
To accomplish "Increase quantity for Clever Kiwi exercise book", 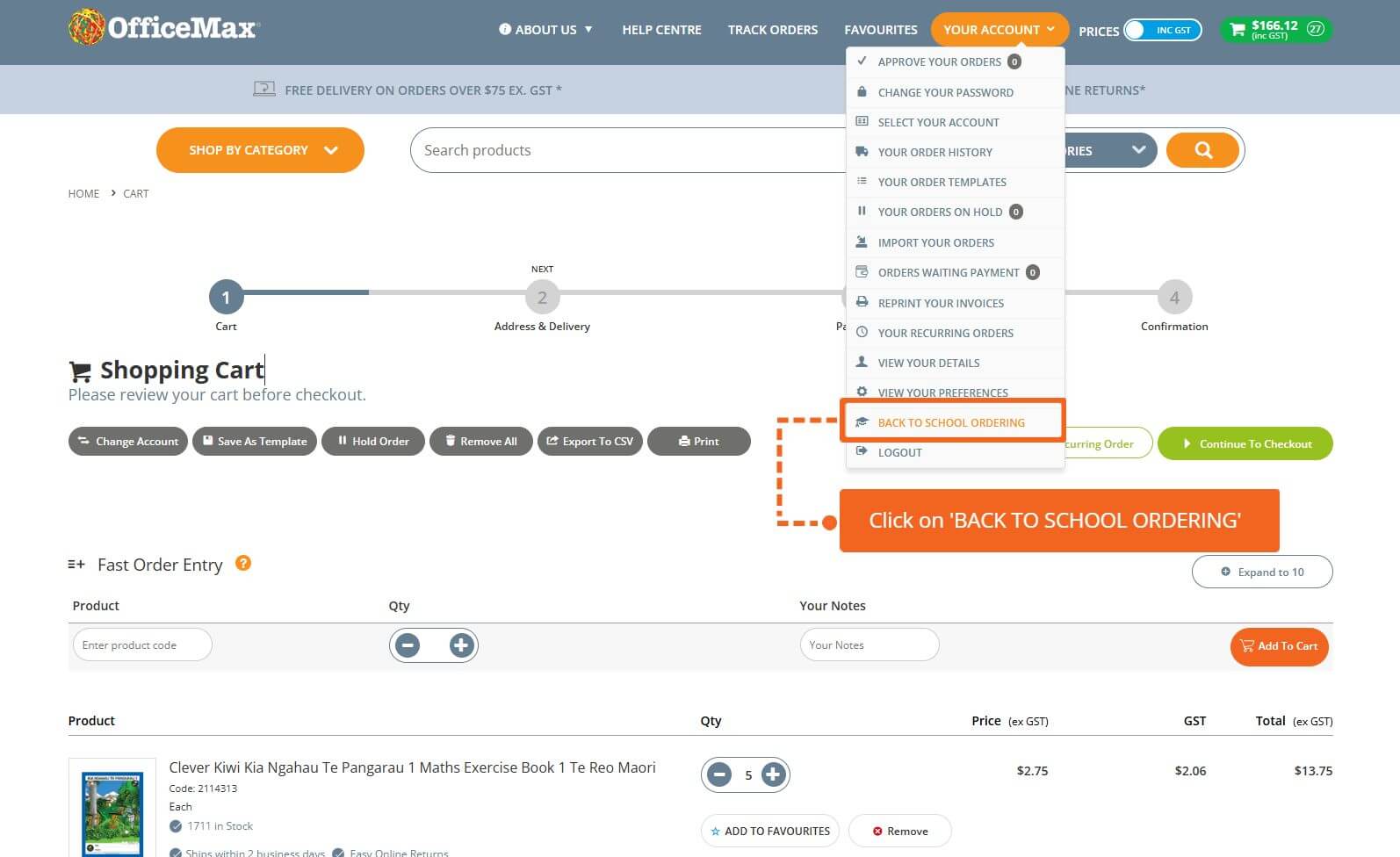I will [x=773, y=774].
